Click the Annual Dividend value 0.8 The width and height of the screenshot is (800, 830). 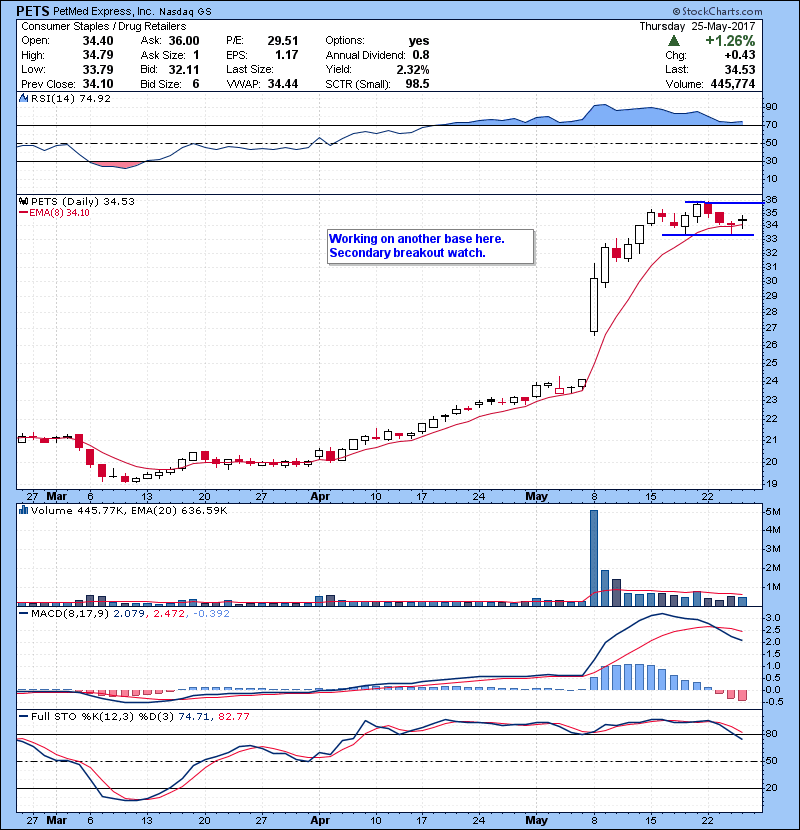tap(421, 55)
